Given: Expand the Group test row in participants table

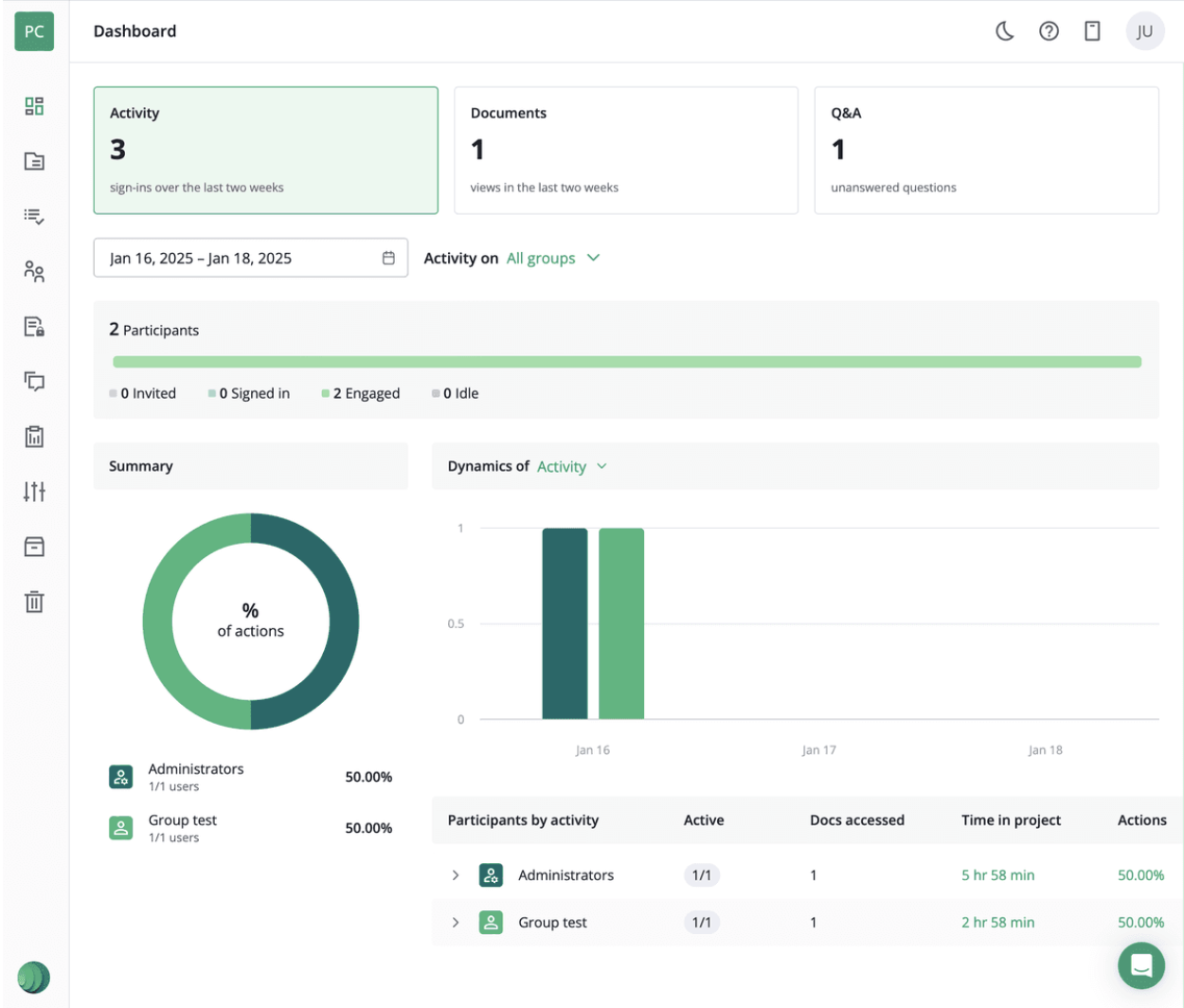Looking at the screenshot, I should click(456, 922).
